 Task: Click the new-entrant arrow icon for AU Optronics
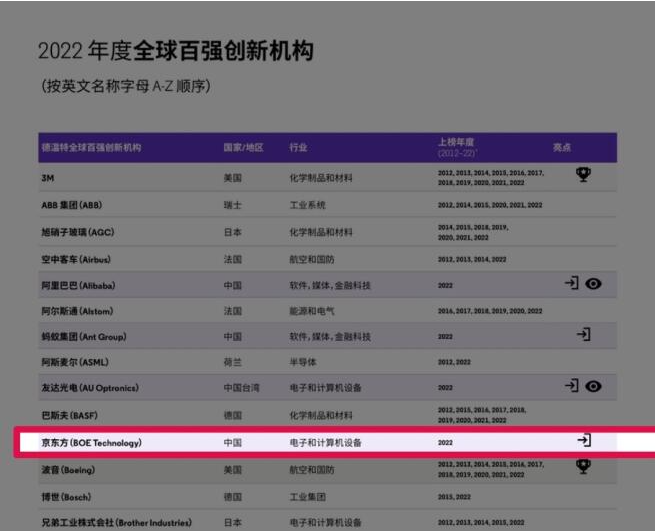click(x=571, y=385)
